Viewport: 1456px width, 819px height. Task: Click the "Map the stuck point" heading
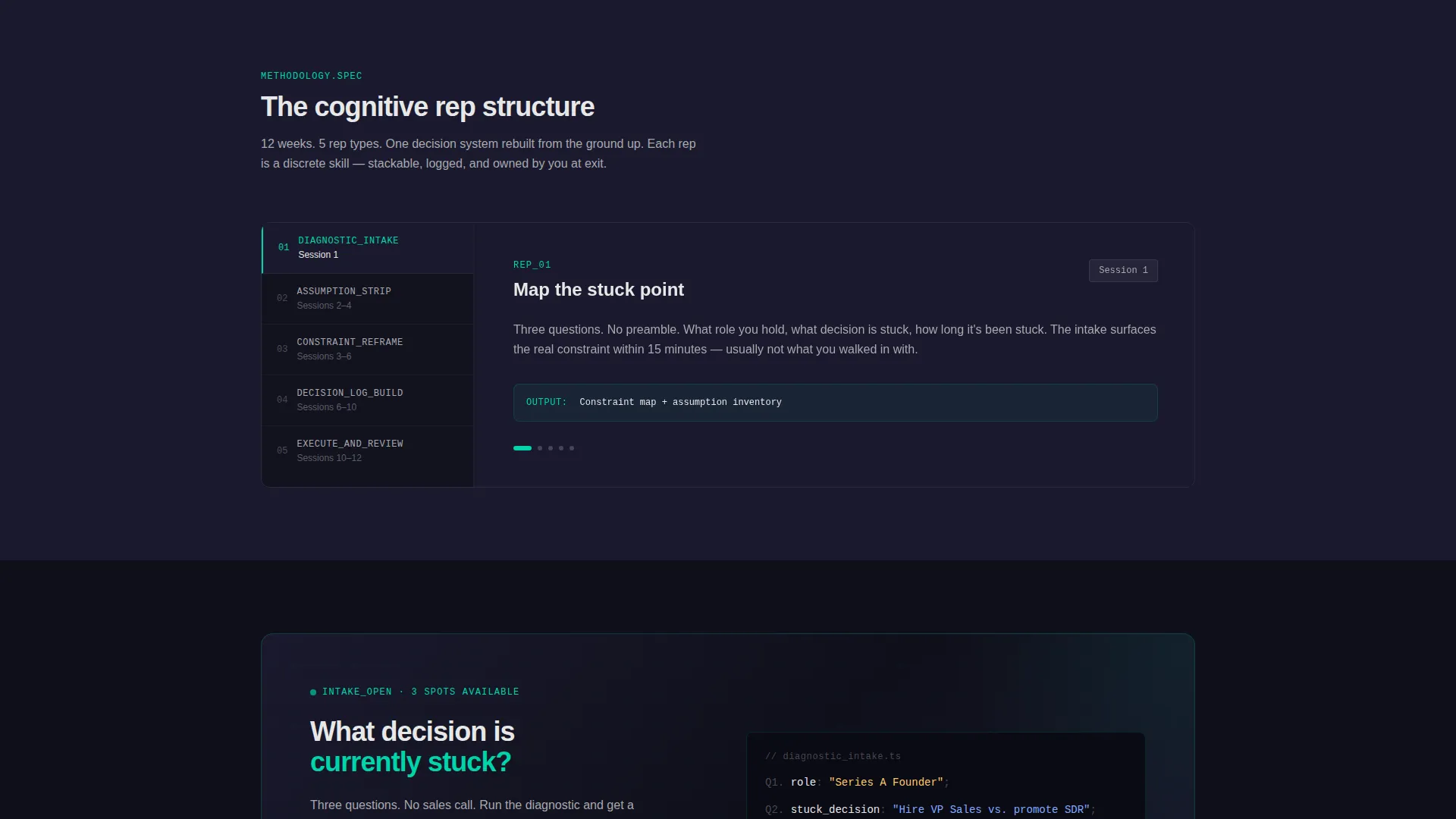(x=598, y=290)
